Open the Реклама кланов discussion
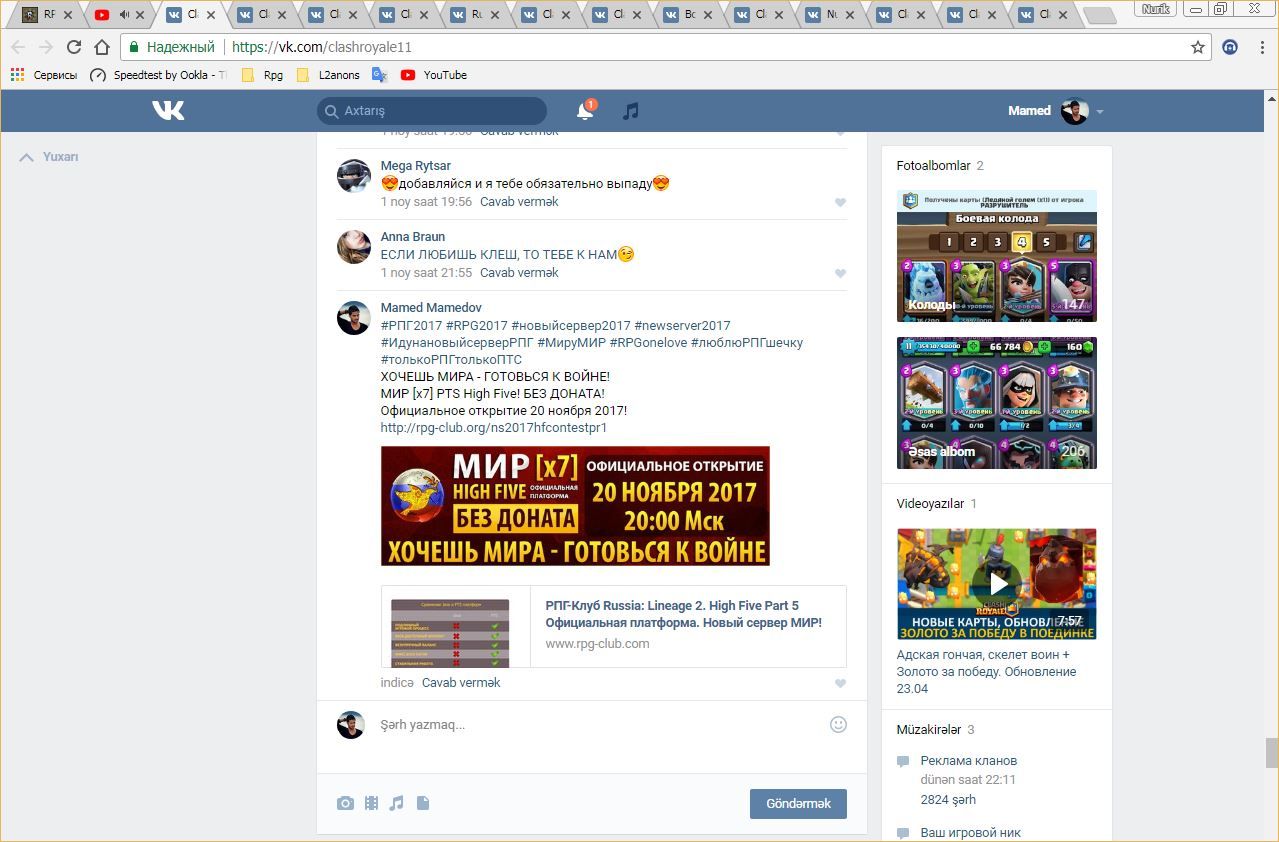 [969, 761]
